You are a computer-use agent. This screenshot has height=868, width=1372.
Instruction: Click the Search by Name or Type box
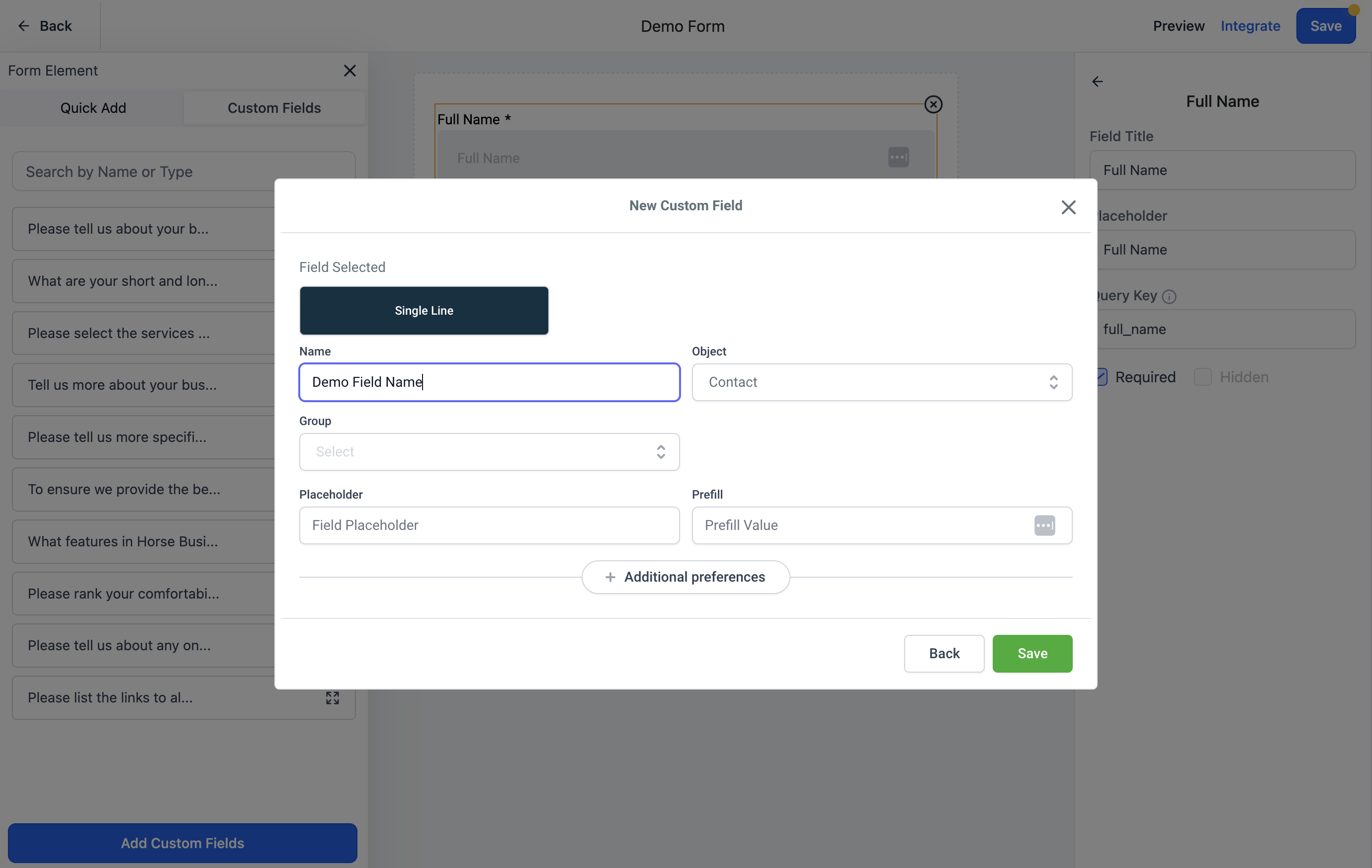183,171
